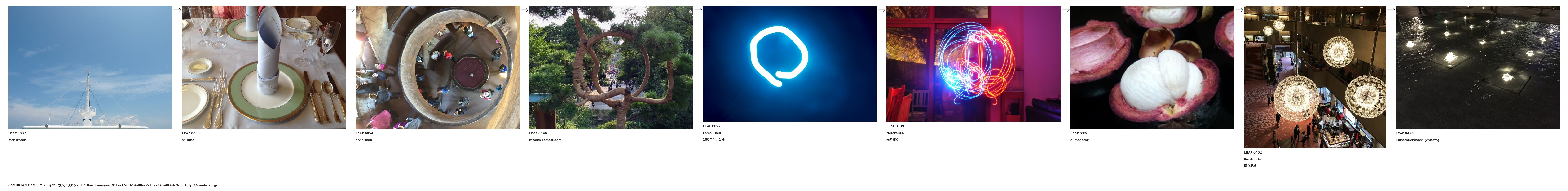Open the ship mast and sky photo
Viewport: 1568px width, 191px height.
(x=90, y=67)
